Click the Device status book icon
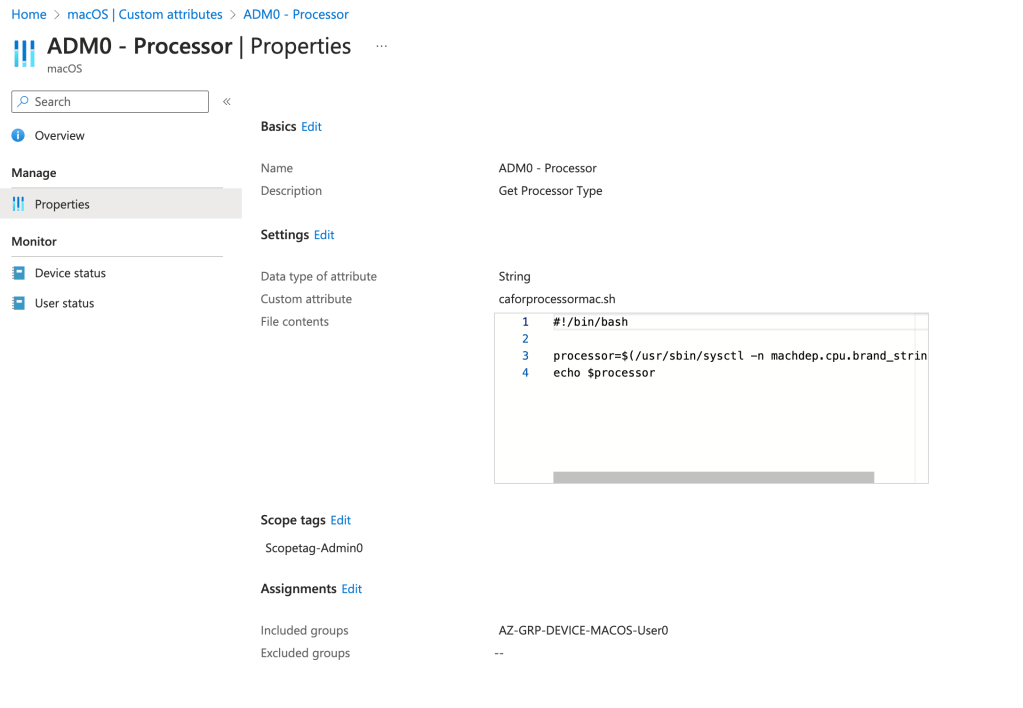 click(18, 273)
